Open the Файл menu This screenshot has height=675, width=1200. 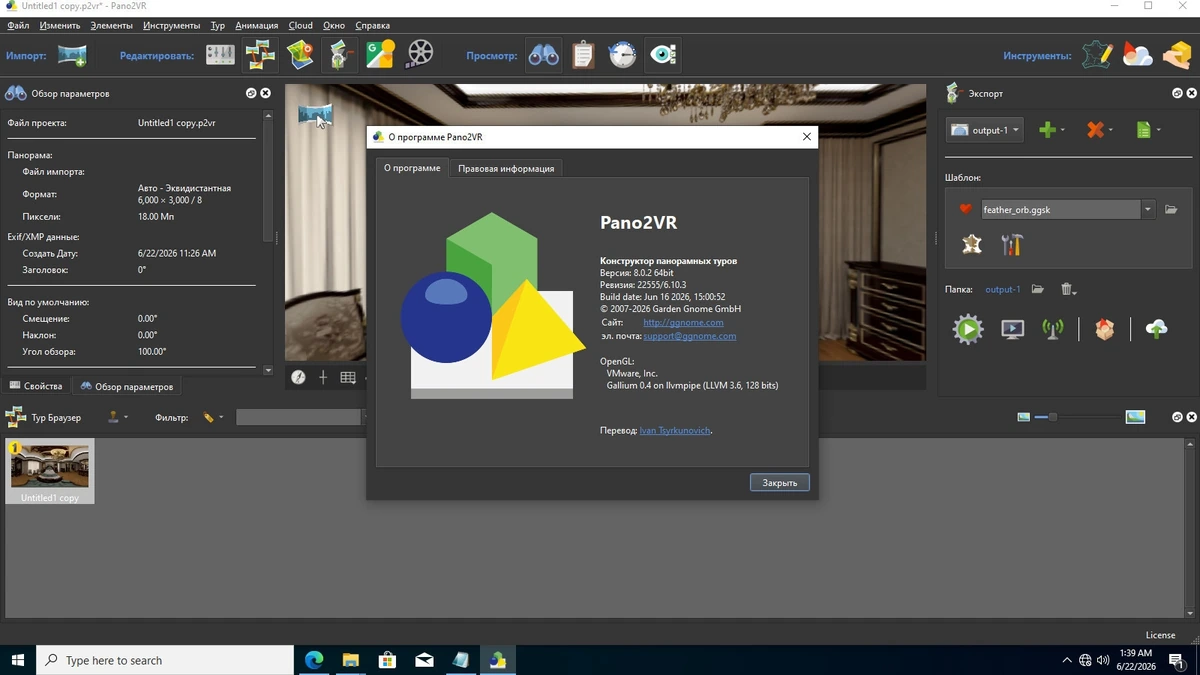pos(18,25)
